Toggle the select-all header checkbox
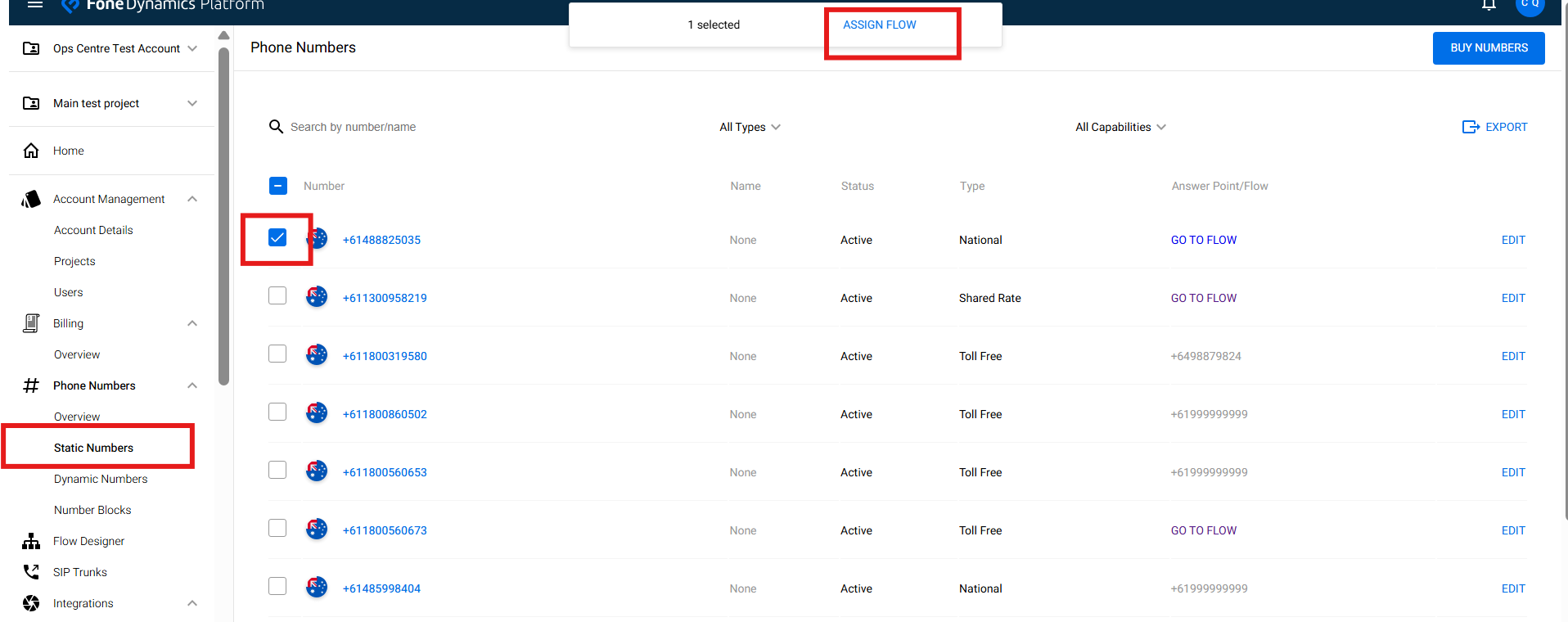Screen dimensions: 1568x622 (x=278, y=186)
